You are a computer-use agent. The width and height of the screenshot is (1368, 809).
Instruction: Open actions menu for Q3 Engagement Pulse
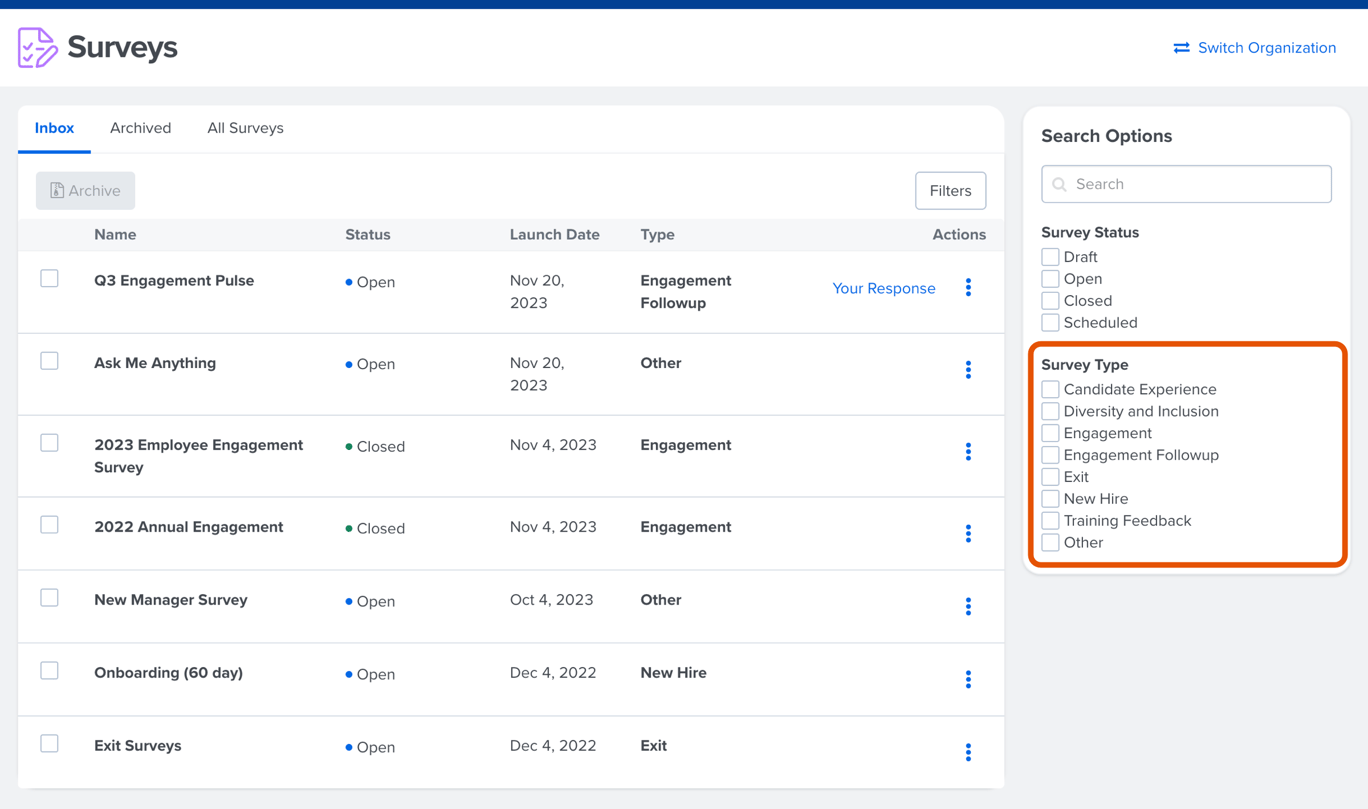pos(968,288)
